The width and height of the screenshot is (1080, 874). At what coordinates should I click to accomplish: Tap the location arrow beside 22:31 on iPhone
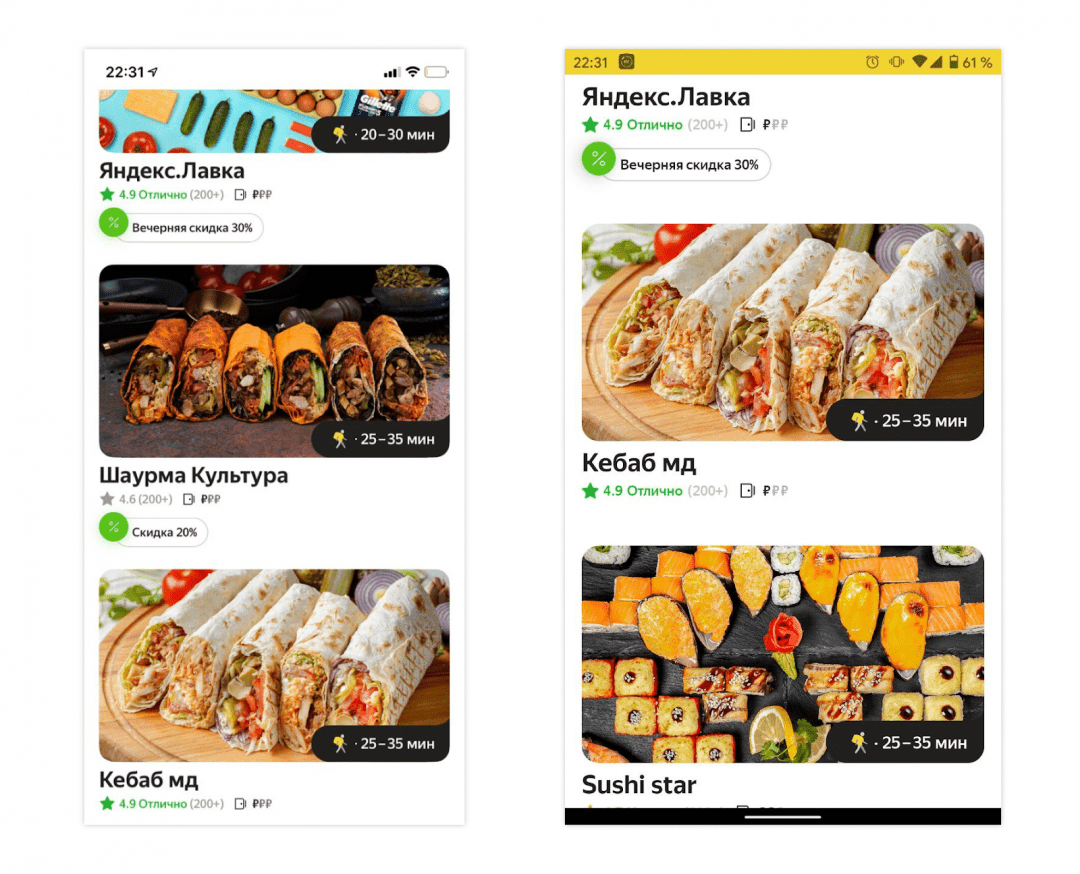pyautogui.click(x=153, y=72)
